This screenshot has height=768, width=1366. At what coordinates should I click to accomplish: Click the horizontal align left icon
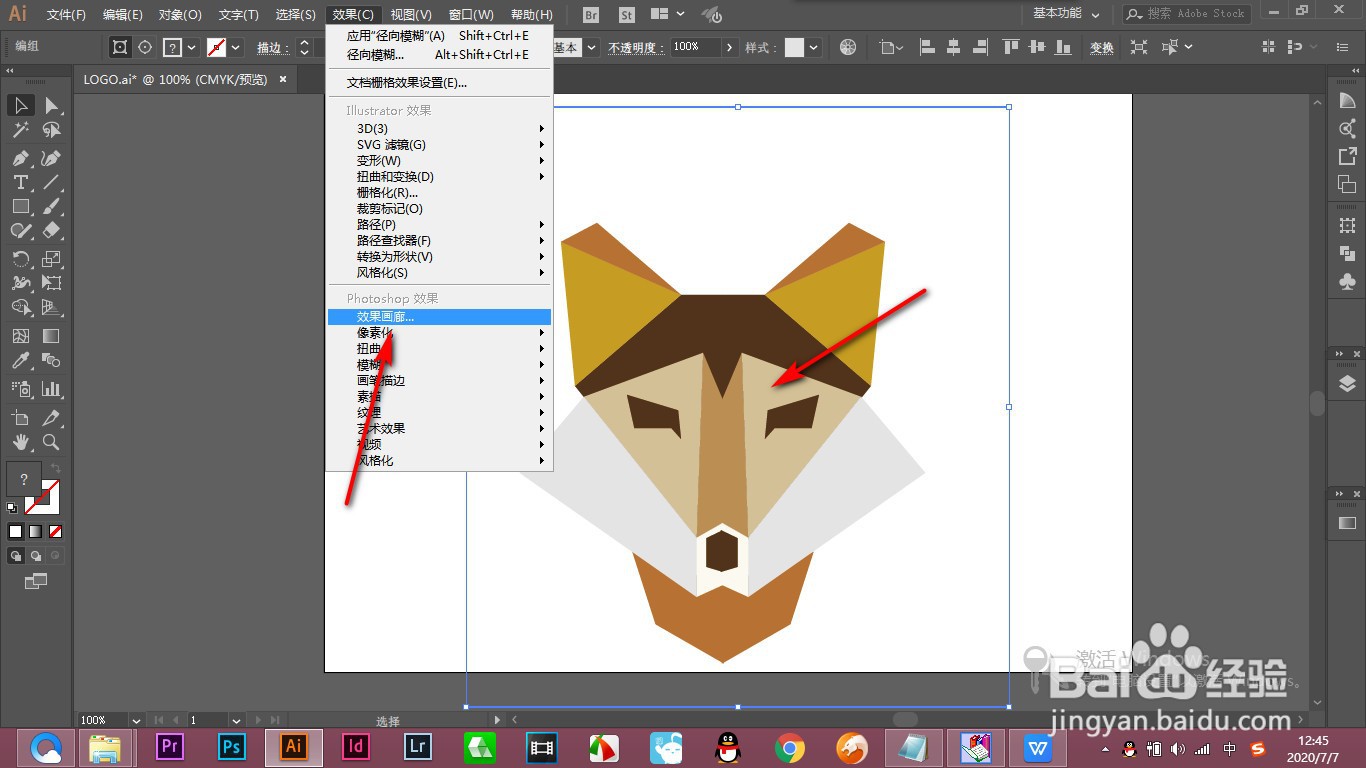click(928, 47)
